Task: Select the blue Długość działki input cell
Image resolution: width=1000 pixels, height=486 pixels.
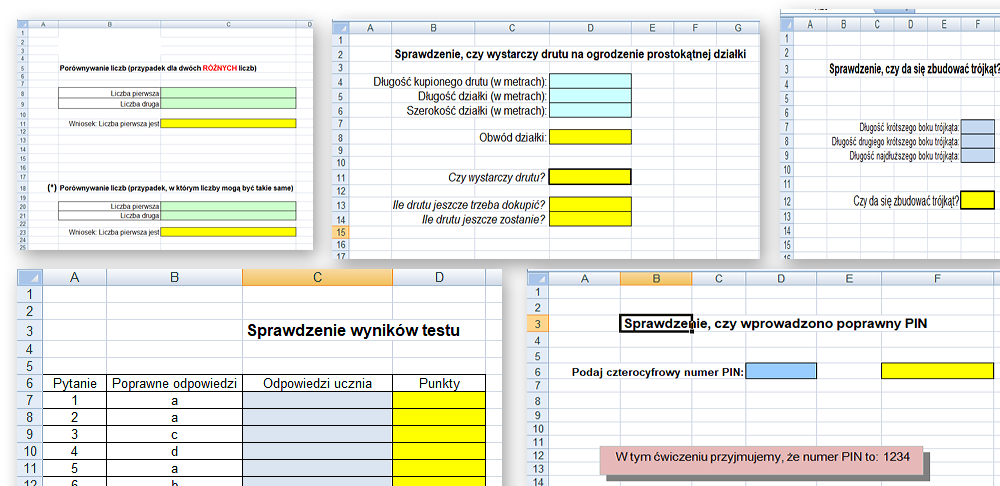Action: pyautogui.click(x=590, y=96)
